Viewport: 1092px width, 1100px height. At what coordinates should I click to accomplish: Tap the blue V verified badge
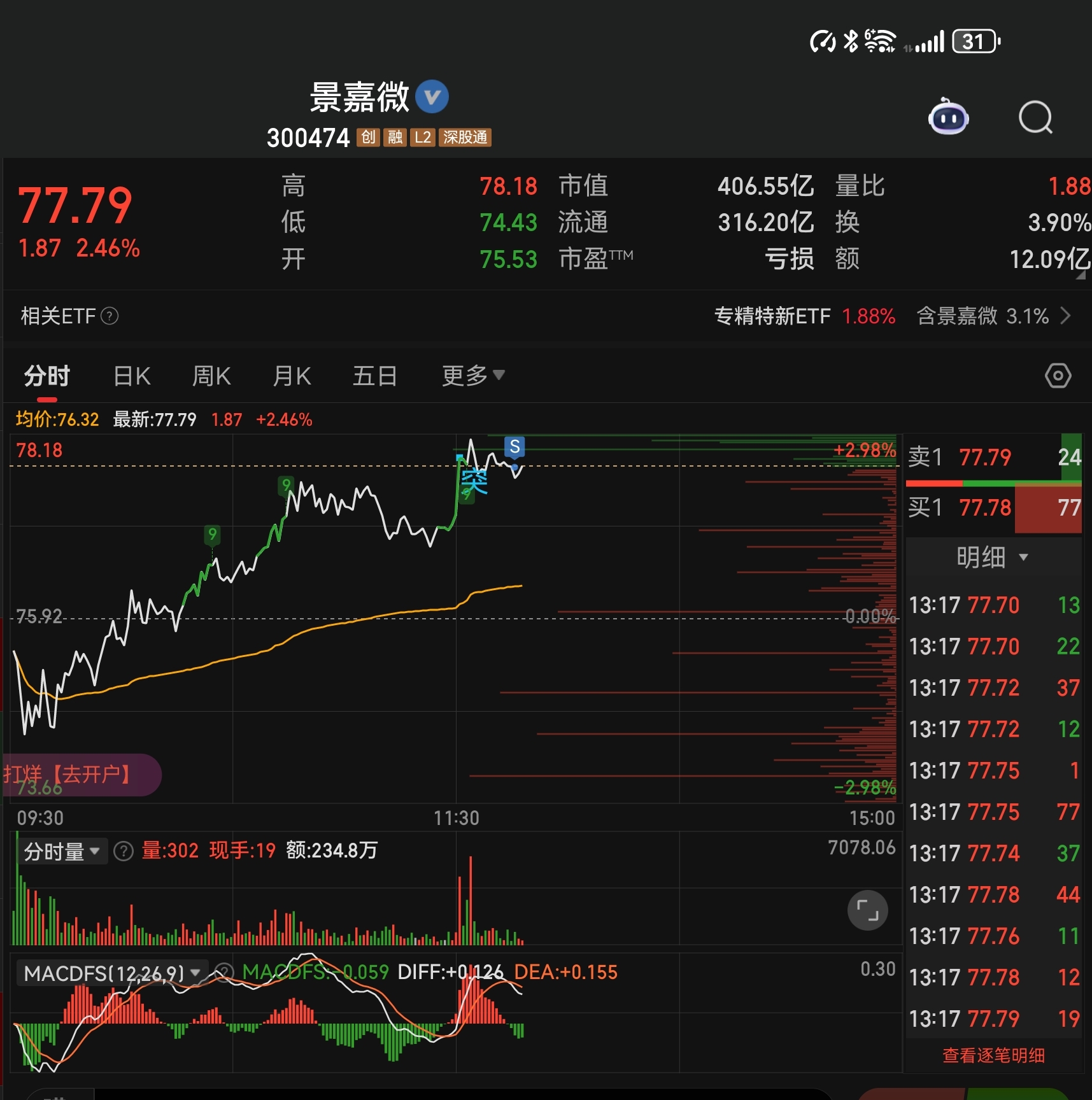pyautogui.click(x=432, y=97)
